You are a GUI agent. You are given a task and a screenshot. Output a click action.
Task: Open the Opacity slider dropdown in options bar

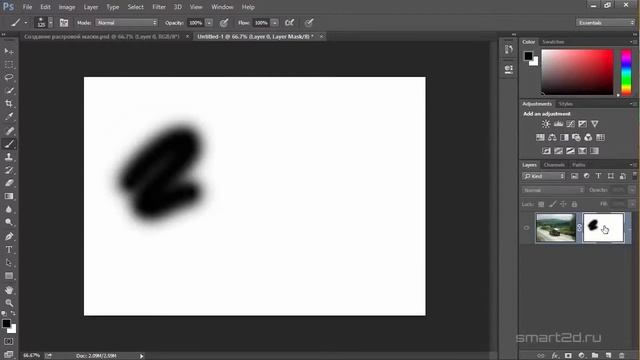(209, 23)
